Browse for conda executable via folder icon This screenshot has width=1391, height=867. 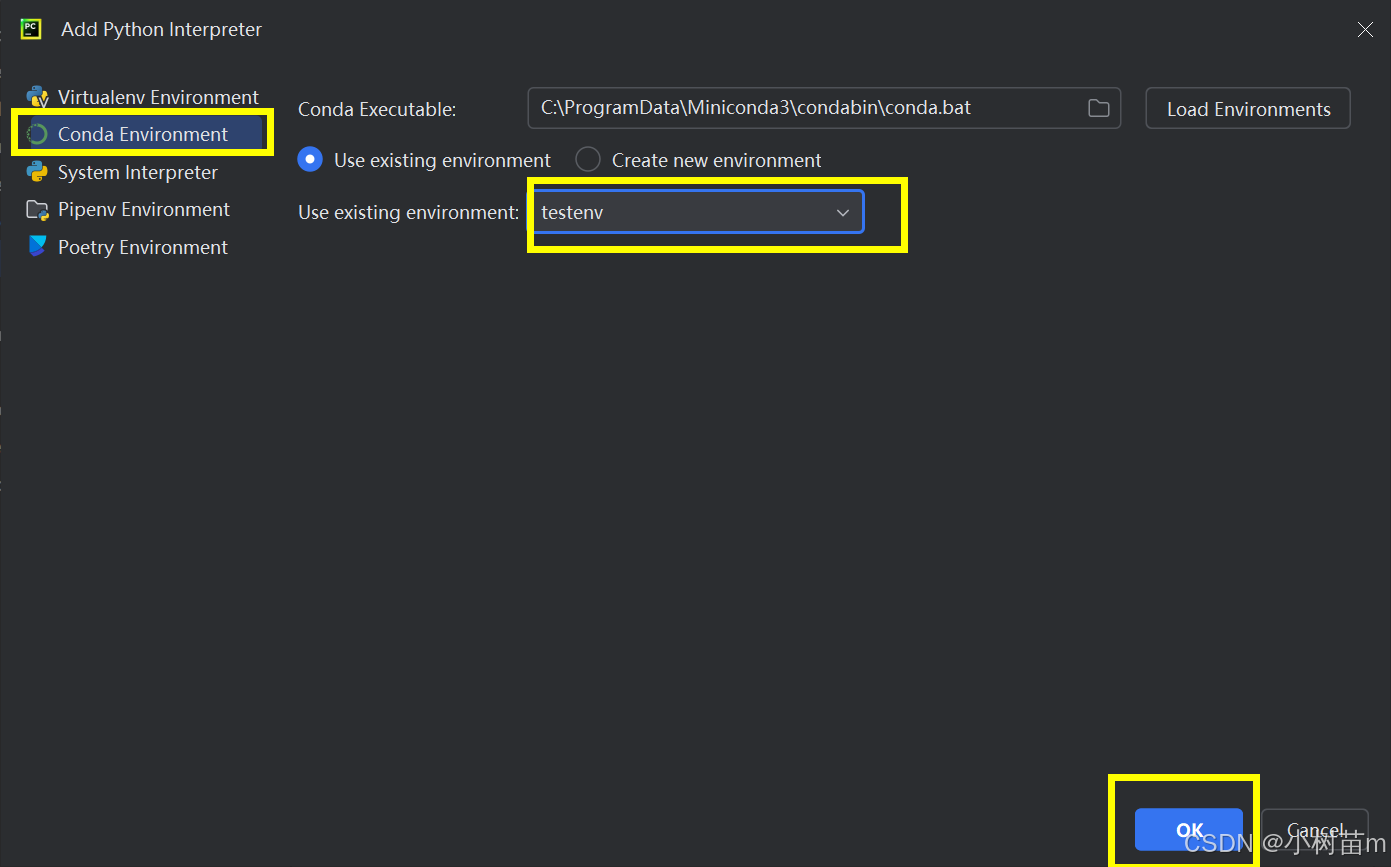(x=1098, y=108)
